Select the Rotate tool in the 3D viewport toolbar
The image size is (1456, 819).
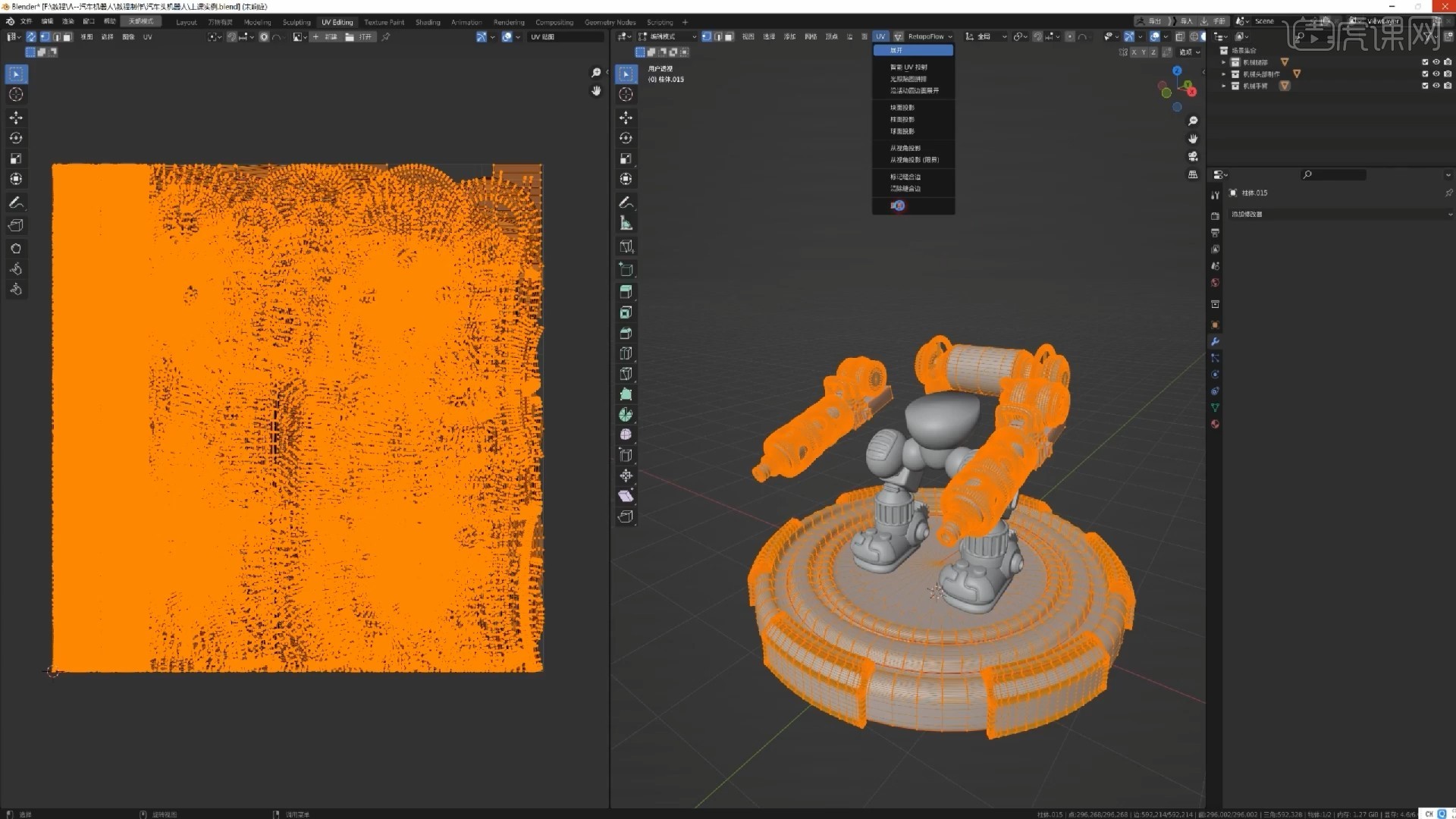point(626,138)
